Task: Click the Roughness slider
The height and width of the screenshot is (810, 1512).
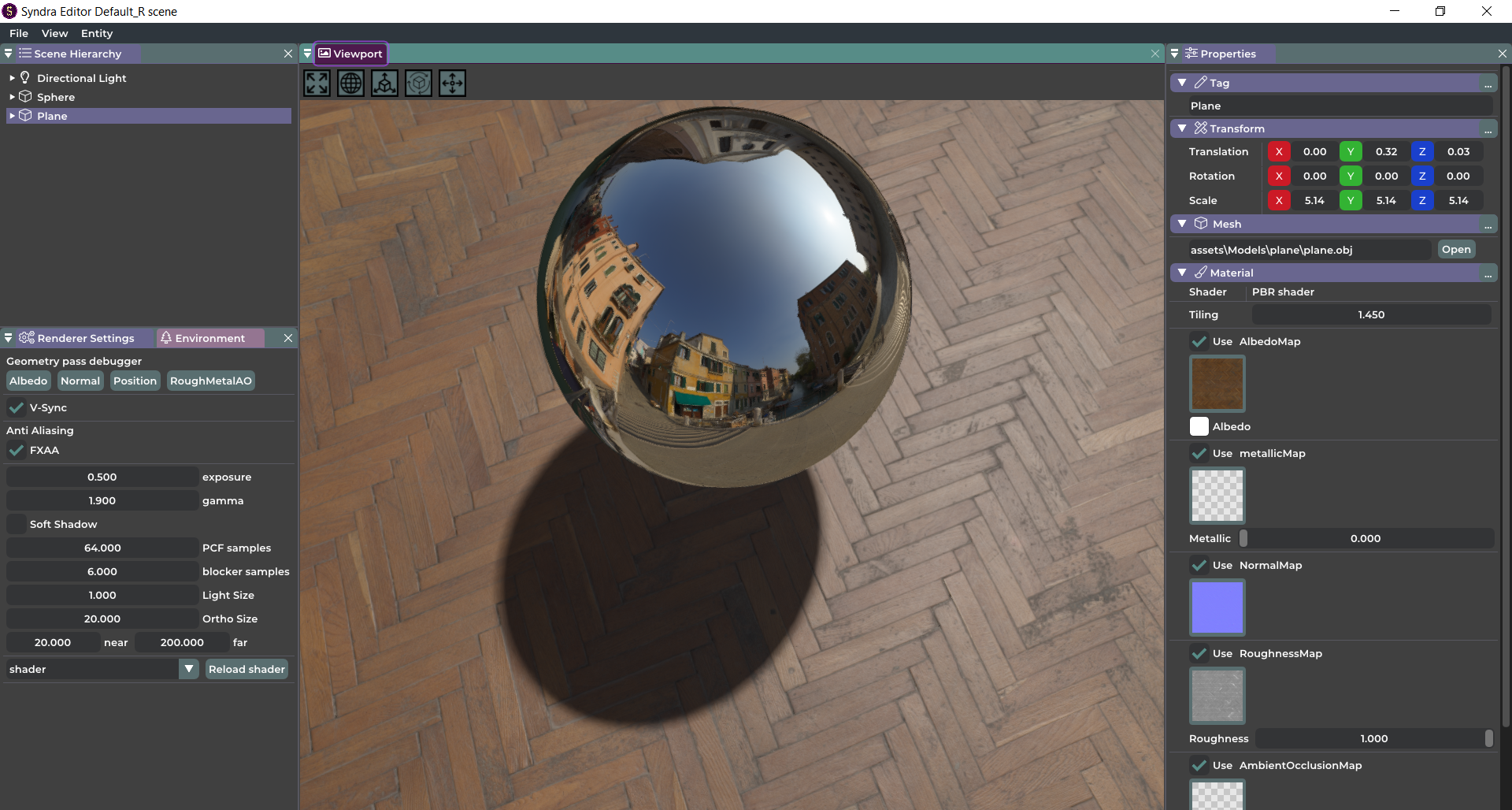Action: point(1373,738)
